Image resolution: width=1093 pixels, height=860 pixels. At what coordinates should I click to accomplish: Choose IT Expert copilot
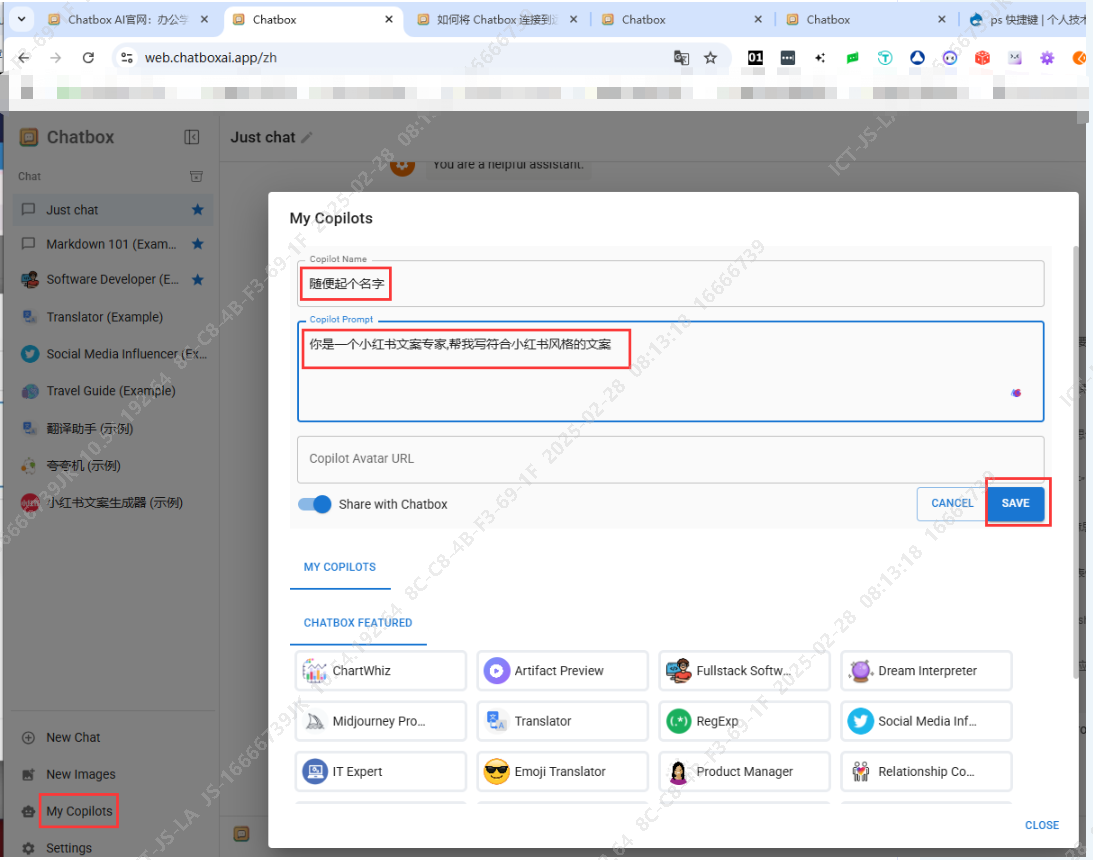pos(381,771)
